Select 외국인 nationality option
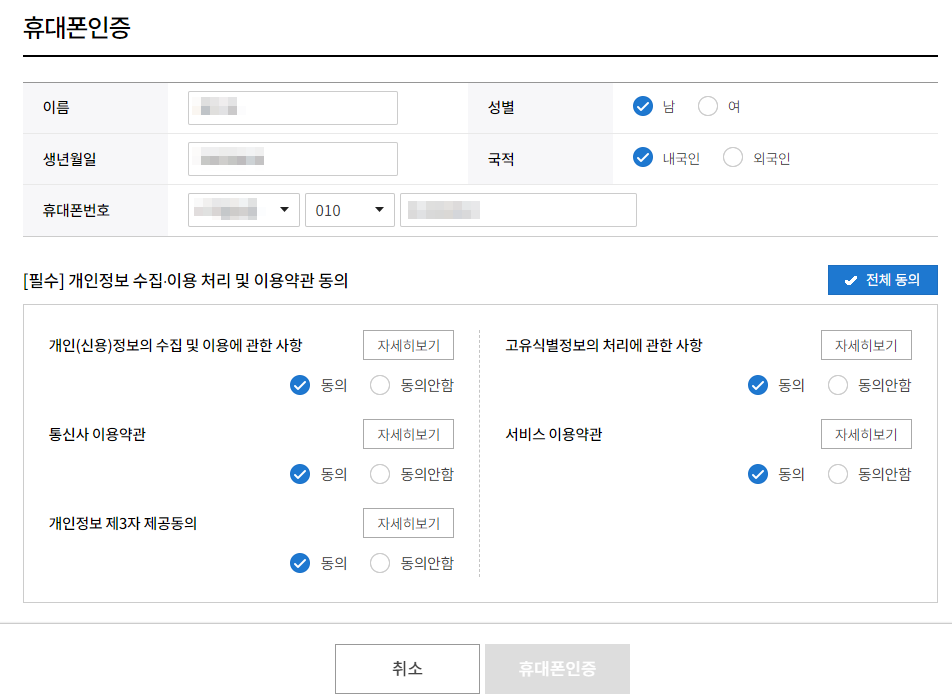 (731, 157)
